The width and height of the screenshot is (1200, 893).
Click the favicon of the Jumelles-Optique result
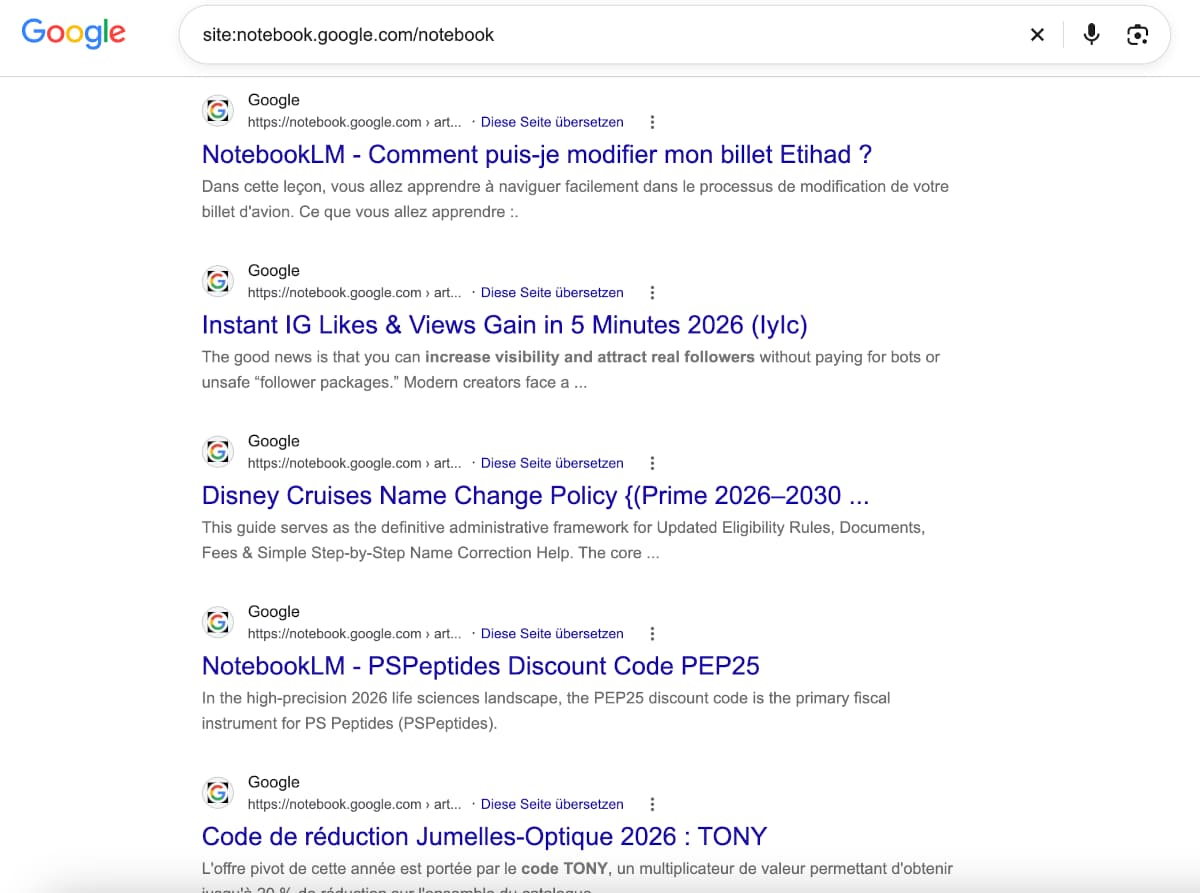tap(218, 793)
